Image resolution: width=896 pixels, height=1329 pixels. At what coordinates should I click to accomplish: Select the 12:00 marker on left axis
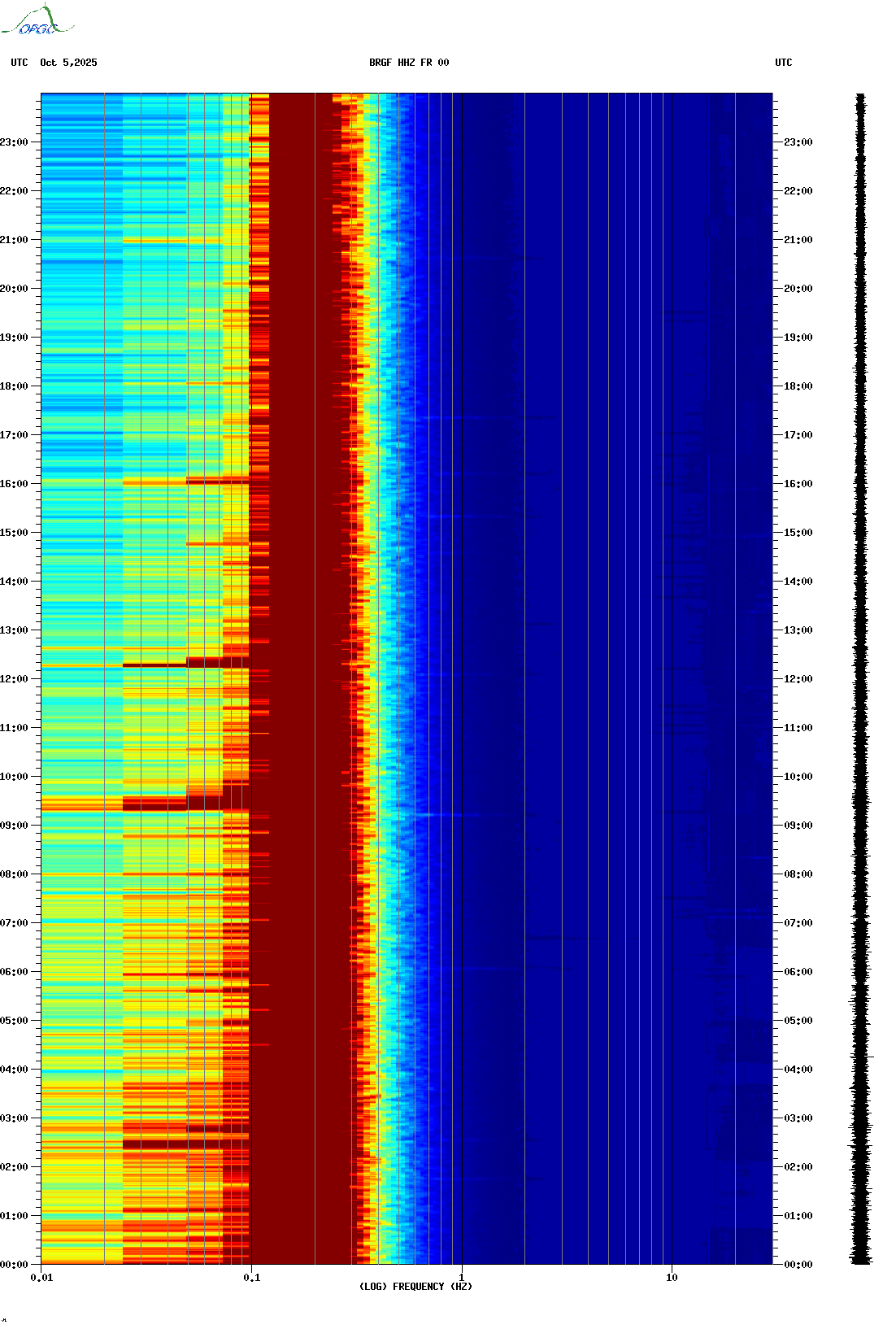click(14, 679)
